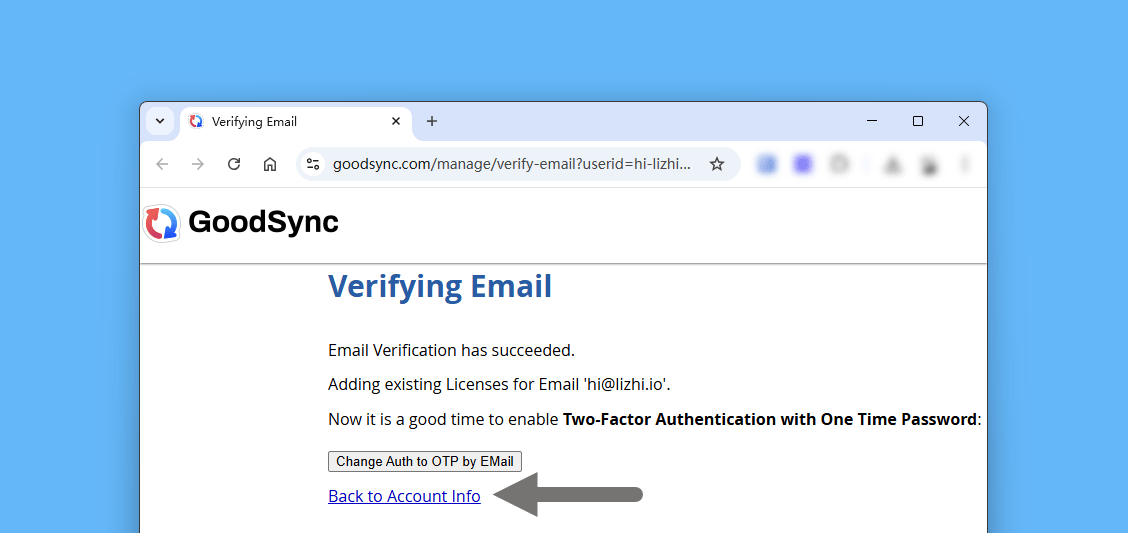The width and height of the screenshot is (1128, 533).
Task: Go to the browser home page
Action: [x=270, y=164]
